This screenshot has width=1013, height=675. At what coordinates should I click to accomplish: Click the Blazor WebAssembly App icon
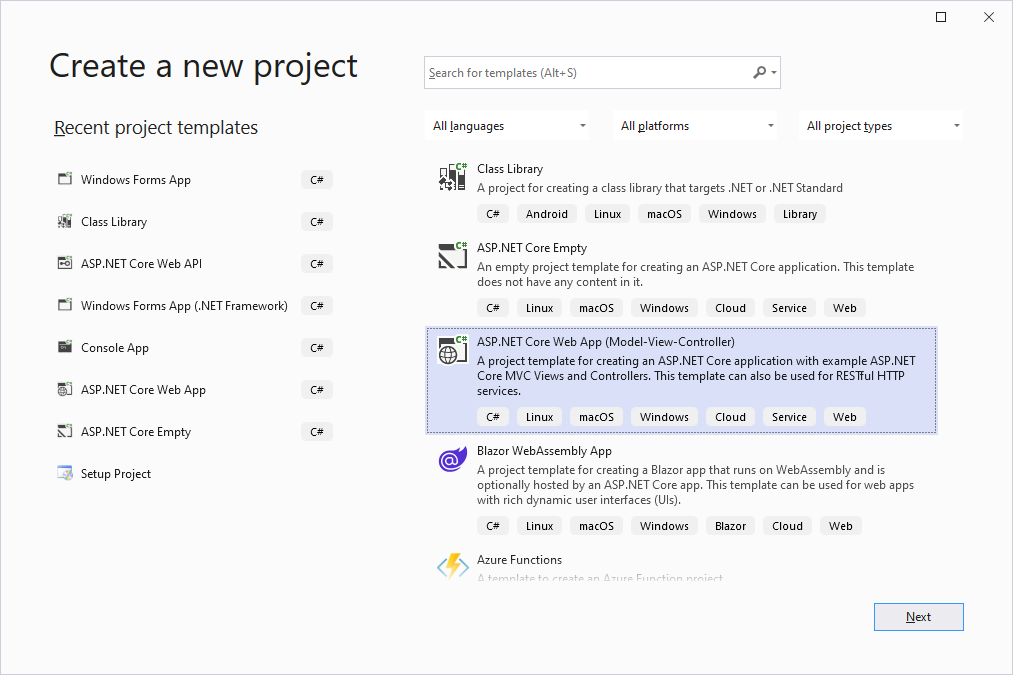tap(452, 459)
